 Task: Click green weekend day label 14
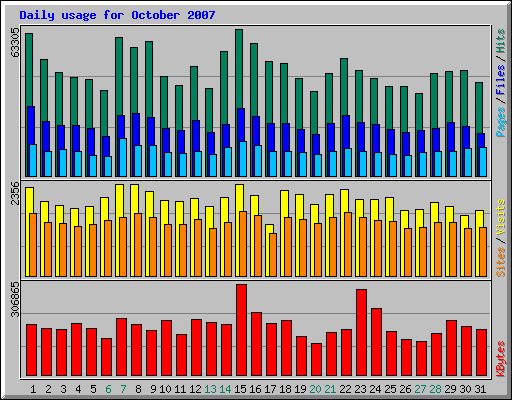225,389
